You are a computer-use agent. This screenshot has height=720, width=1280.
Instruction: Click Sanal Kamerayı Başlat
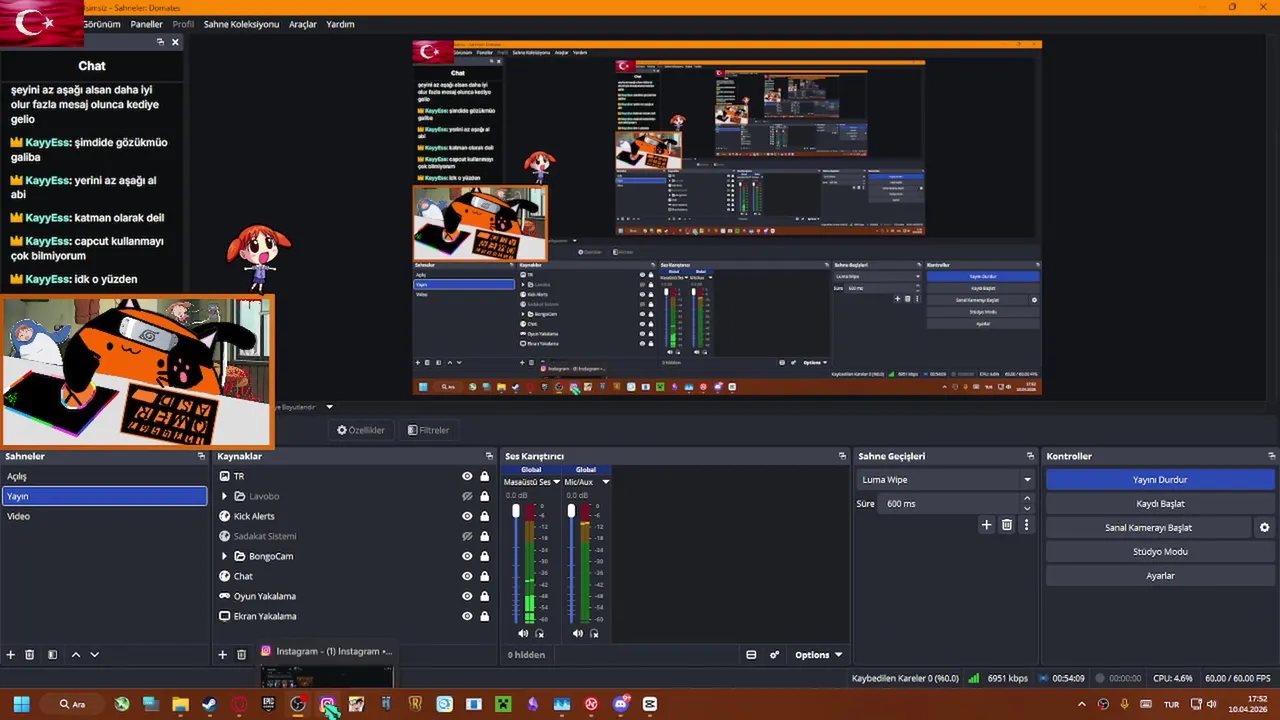1148,528
